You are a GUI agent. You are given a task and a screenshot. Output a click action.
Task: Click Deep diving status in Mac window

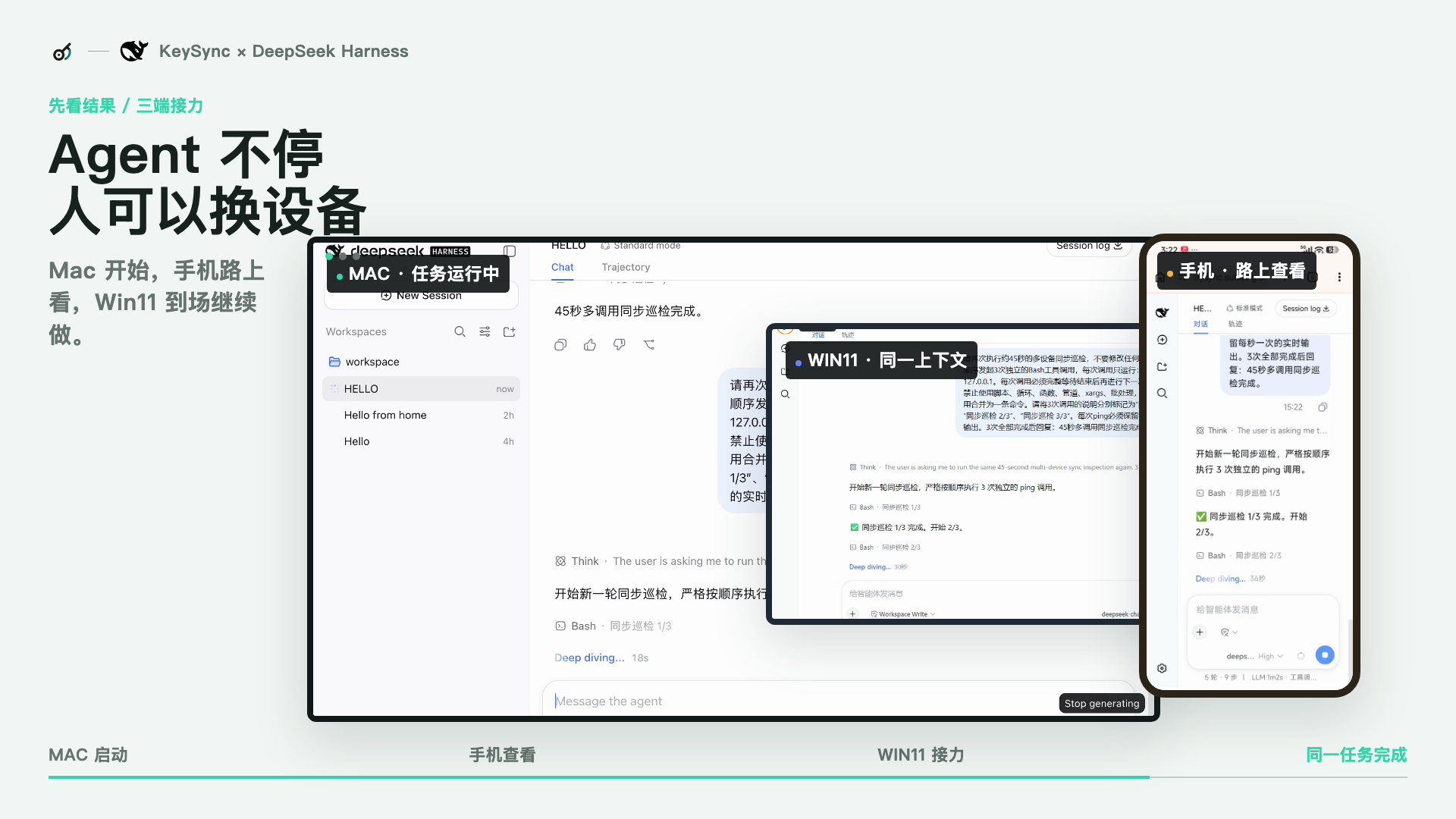click(x=589, y=657)
